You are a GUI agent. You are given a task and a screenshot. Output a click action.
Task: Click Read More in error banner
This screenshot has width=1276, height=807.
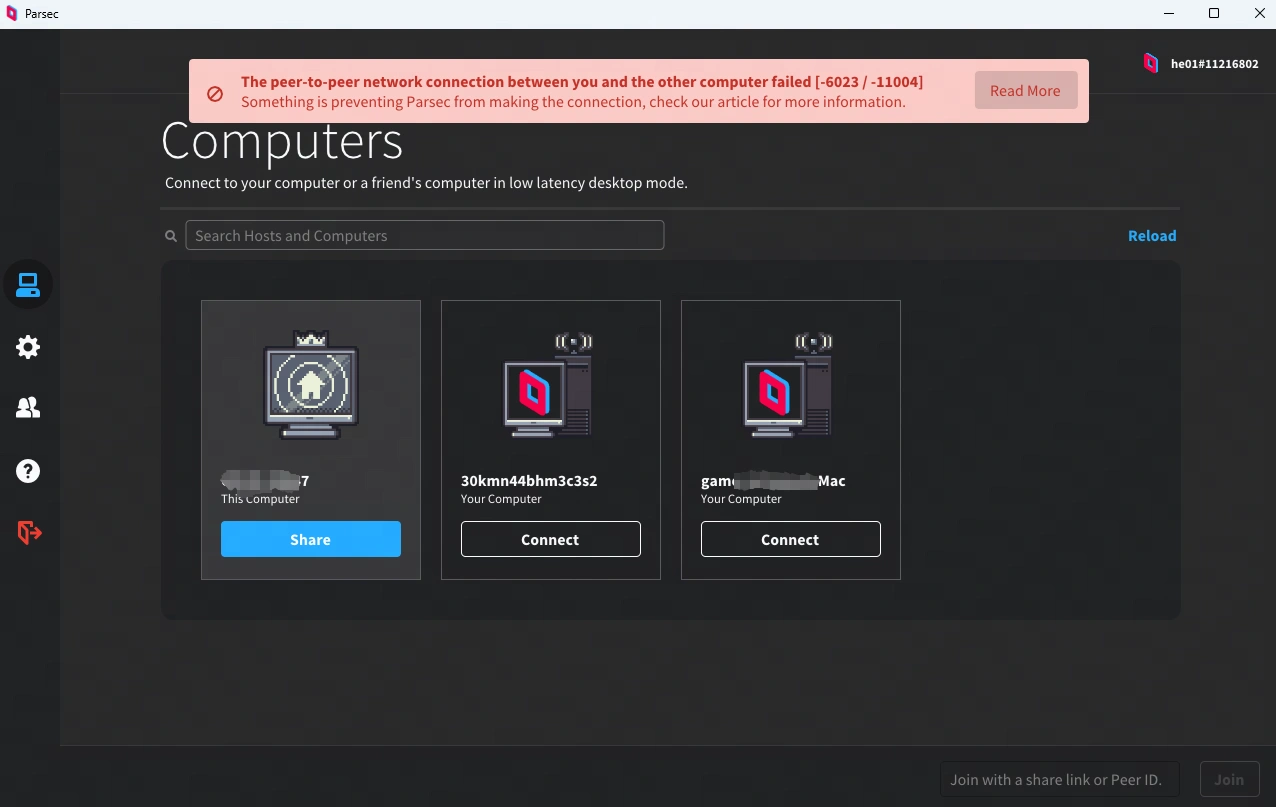[1025, 91]
